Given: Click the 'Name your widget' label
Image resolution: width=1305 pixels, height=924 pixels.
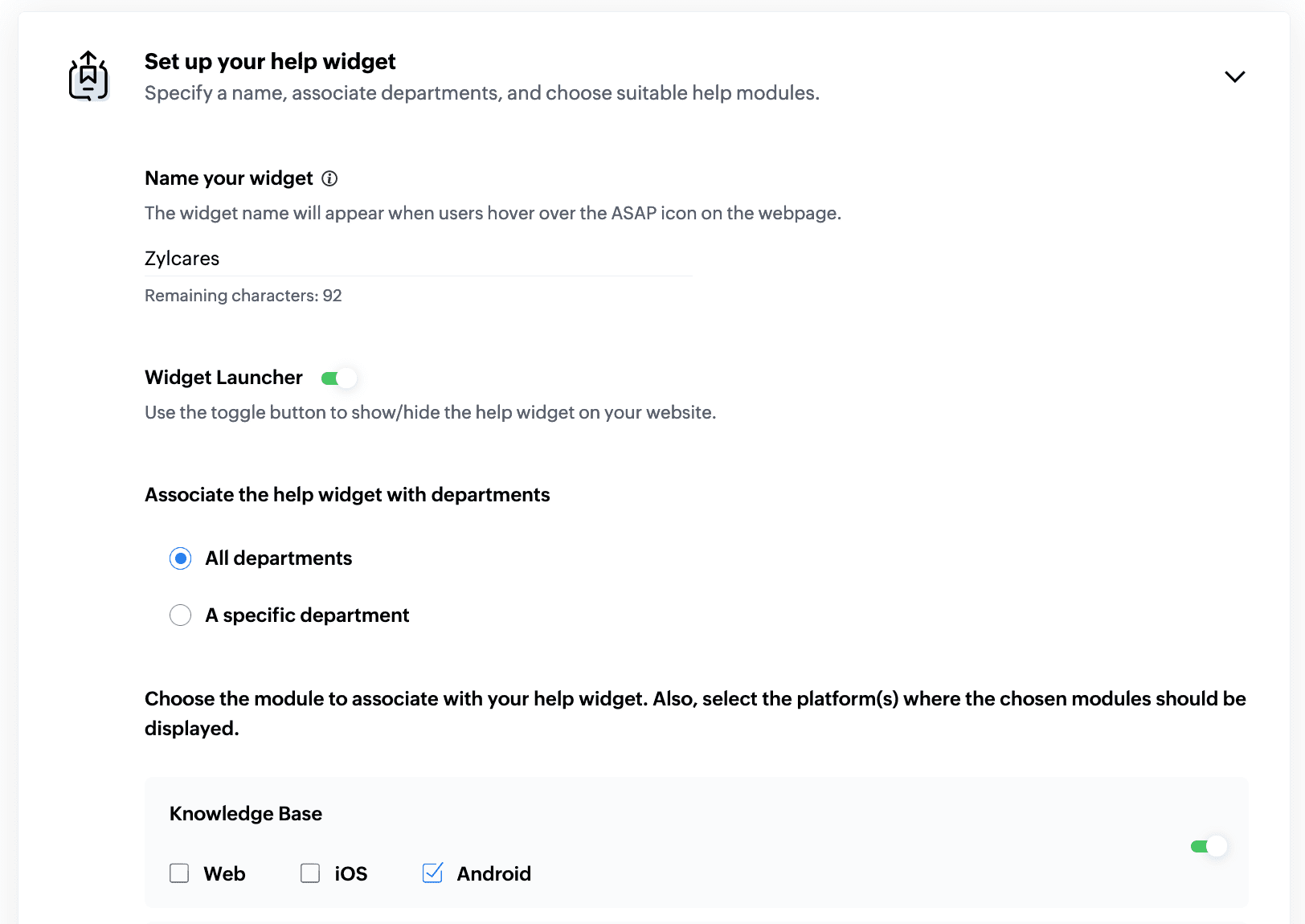Looking at the screenshot, I should [x=229, y=178].
